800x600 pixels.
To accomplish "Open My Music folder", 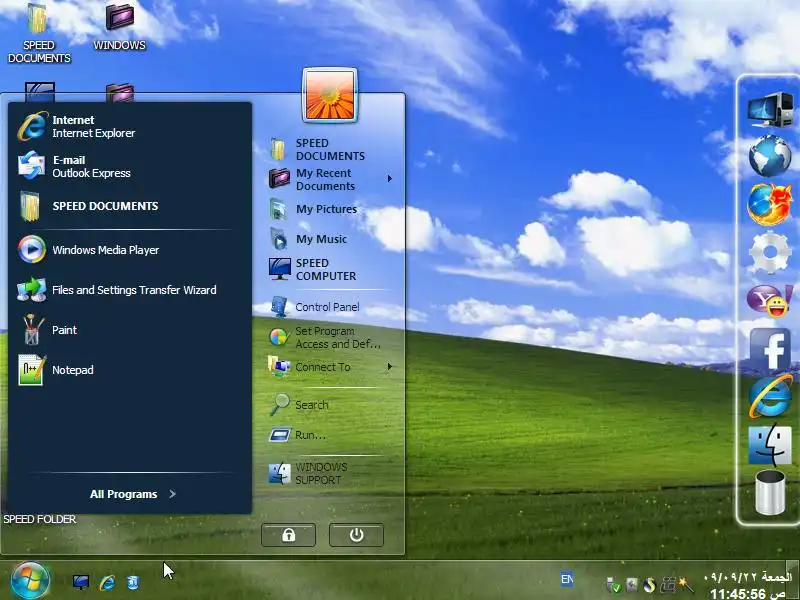I will point(309,239).
